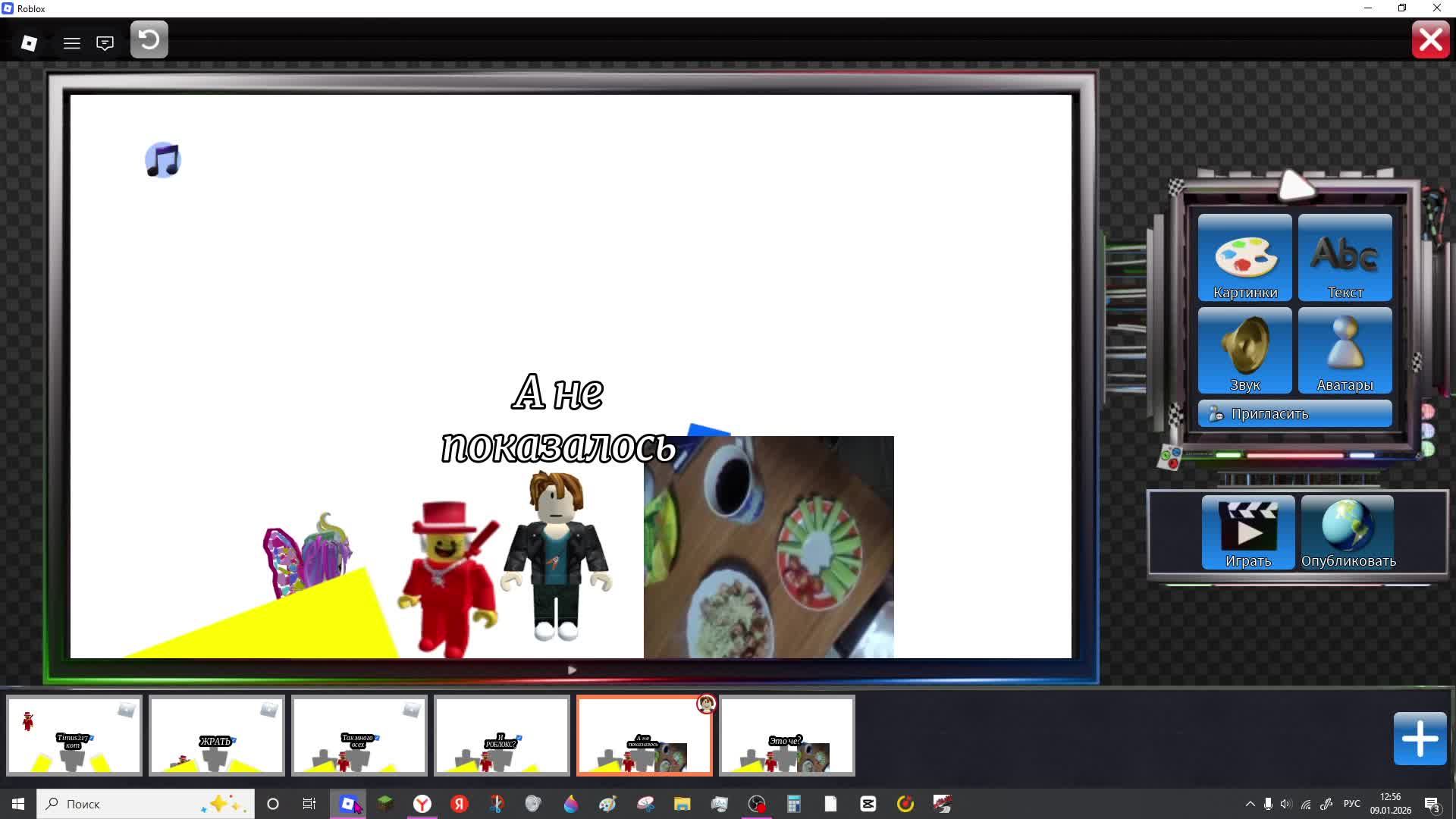The image size is (1456, 819).
Task: Open the chat window icon
Action: (x=105, y=43)
